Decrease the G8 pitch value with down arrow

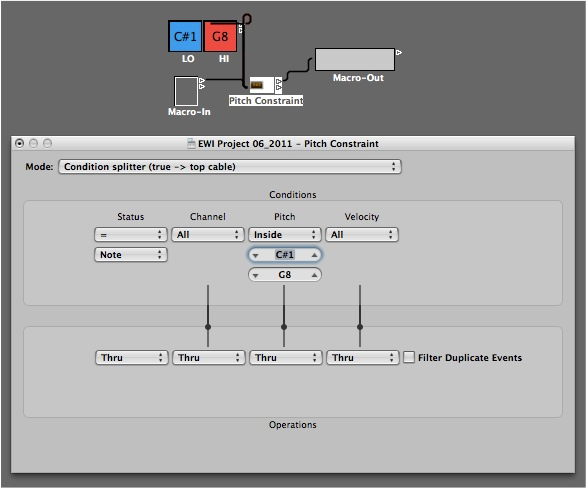point(255,276)
